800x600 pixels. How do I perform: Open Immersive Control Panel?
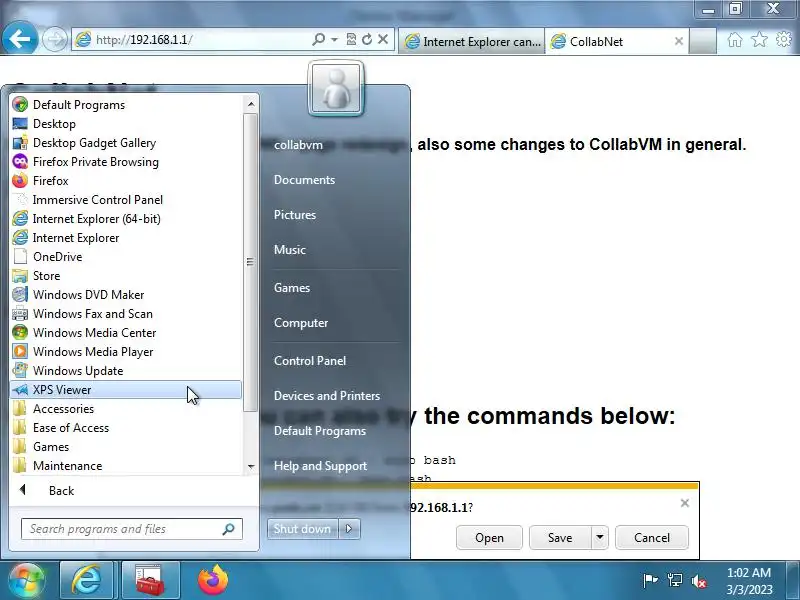(x=125, y=199)
